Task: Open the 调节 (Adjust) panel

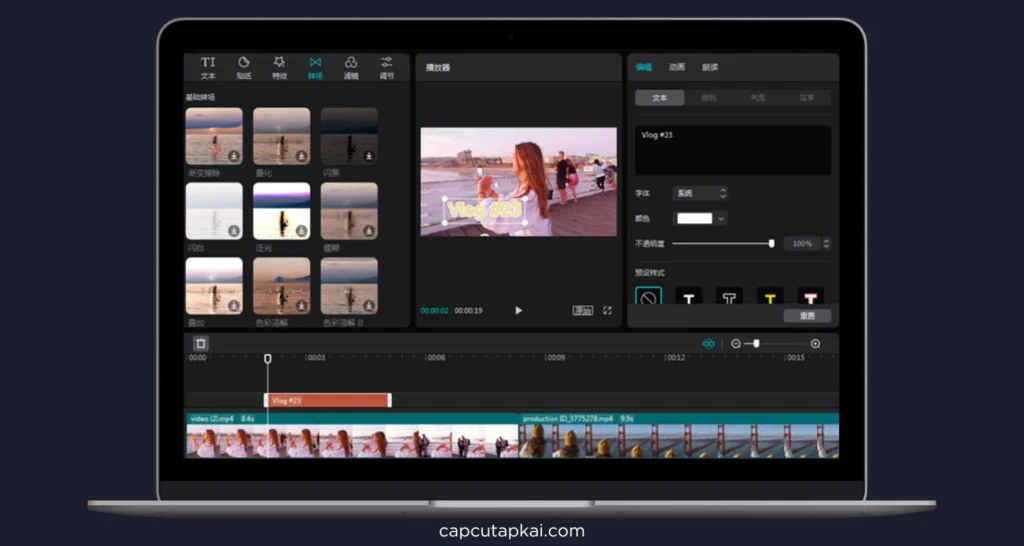Action: click(386, 67)
